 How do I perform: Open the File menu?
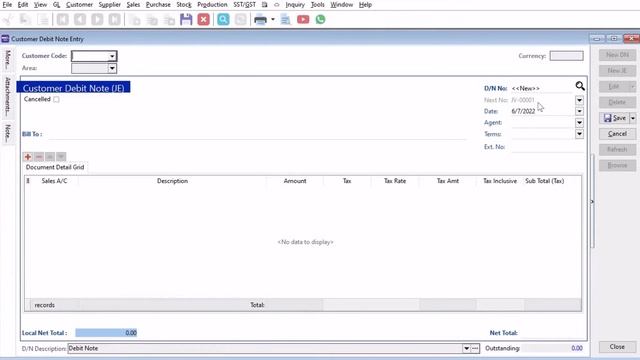[x=7, y=5]
